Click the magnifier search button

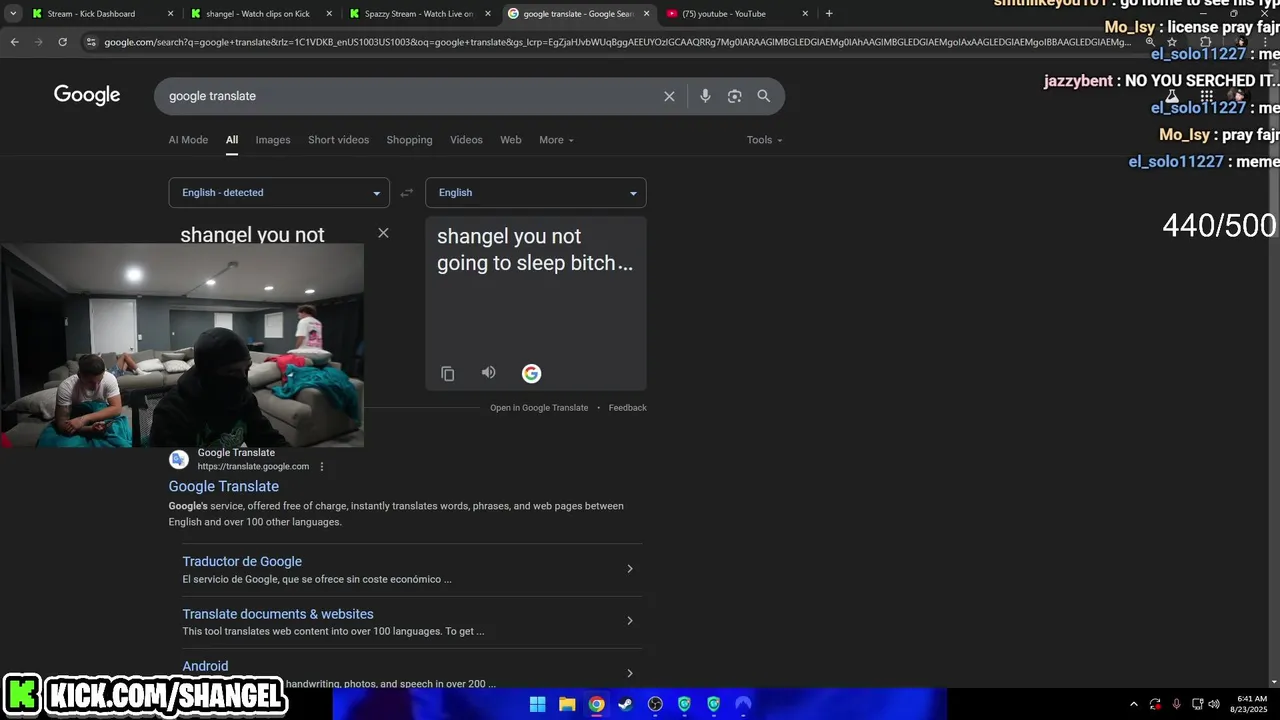[x=764, y=96]
